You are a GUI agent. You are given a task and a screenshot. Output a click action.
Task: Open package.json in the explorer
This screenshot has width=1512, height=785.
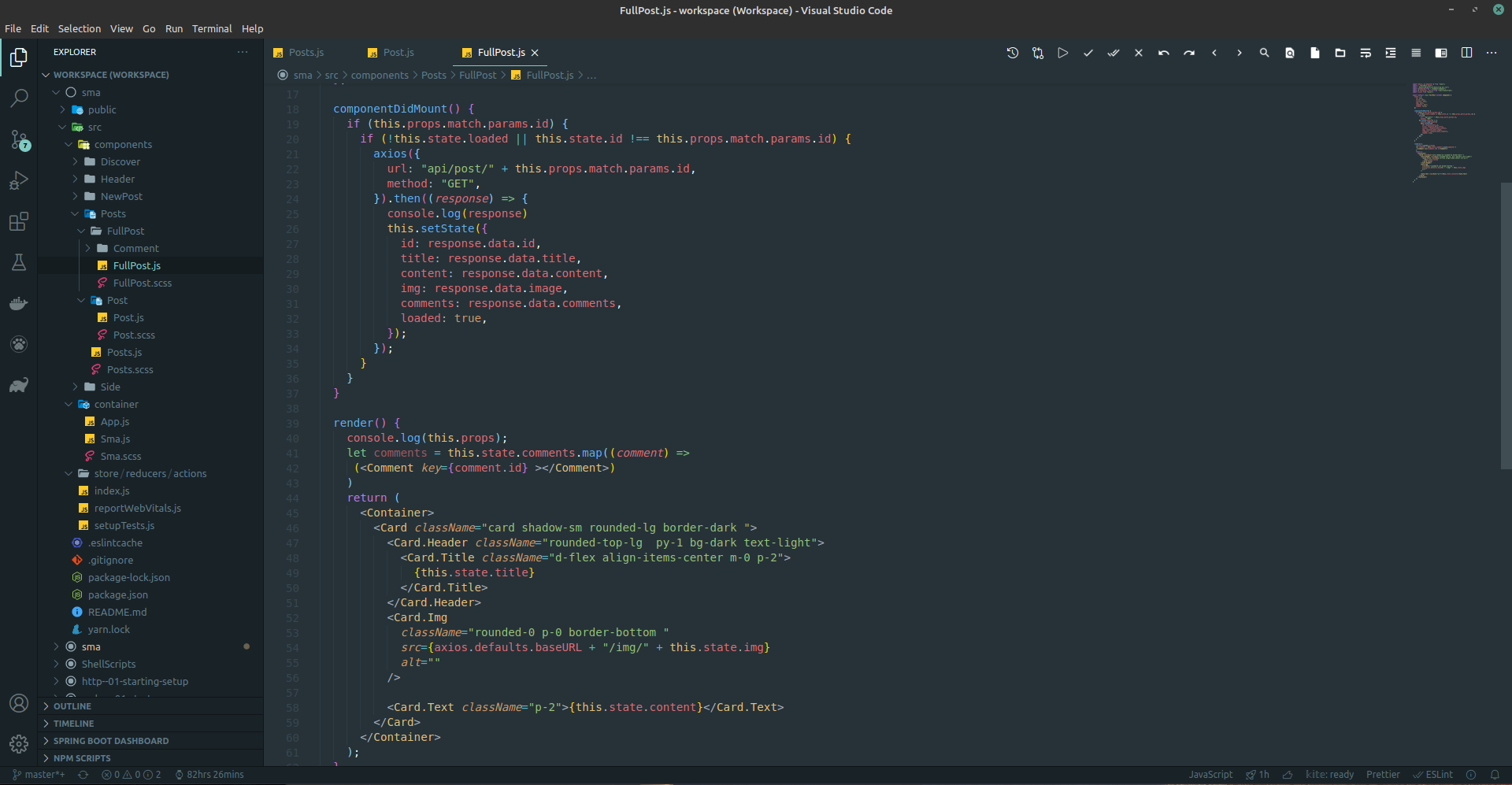[x=117, y=594]
